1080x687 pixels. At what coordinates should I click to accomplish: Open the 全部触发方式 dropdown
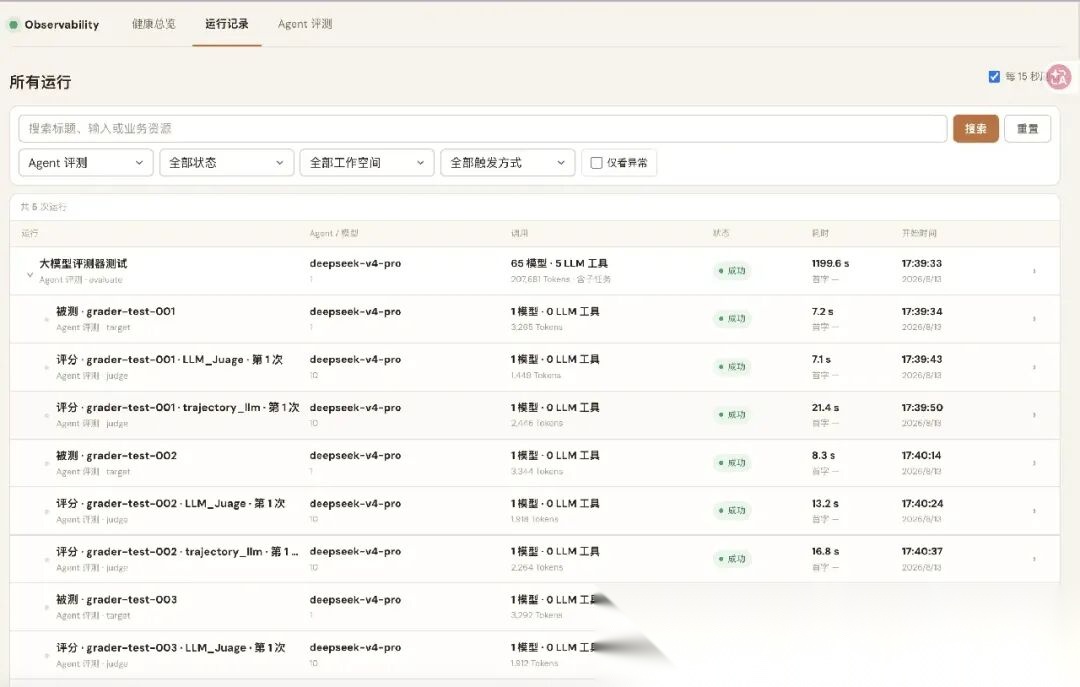(508, 163)
